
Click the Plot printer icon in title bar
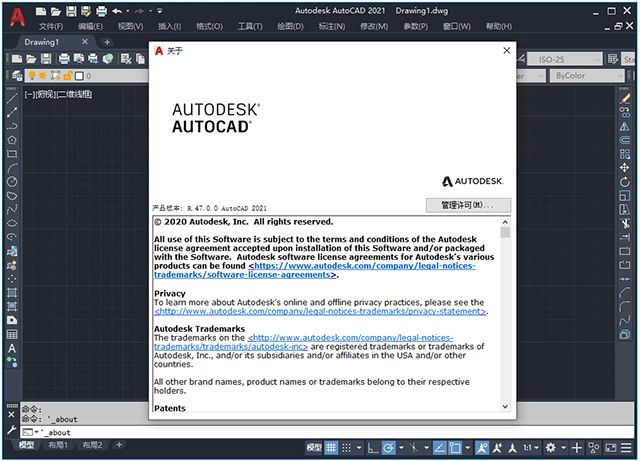click(x=101, y=11)
